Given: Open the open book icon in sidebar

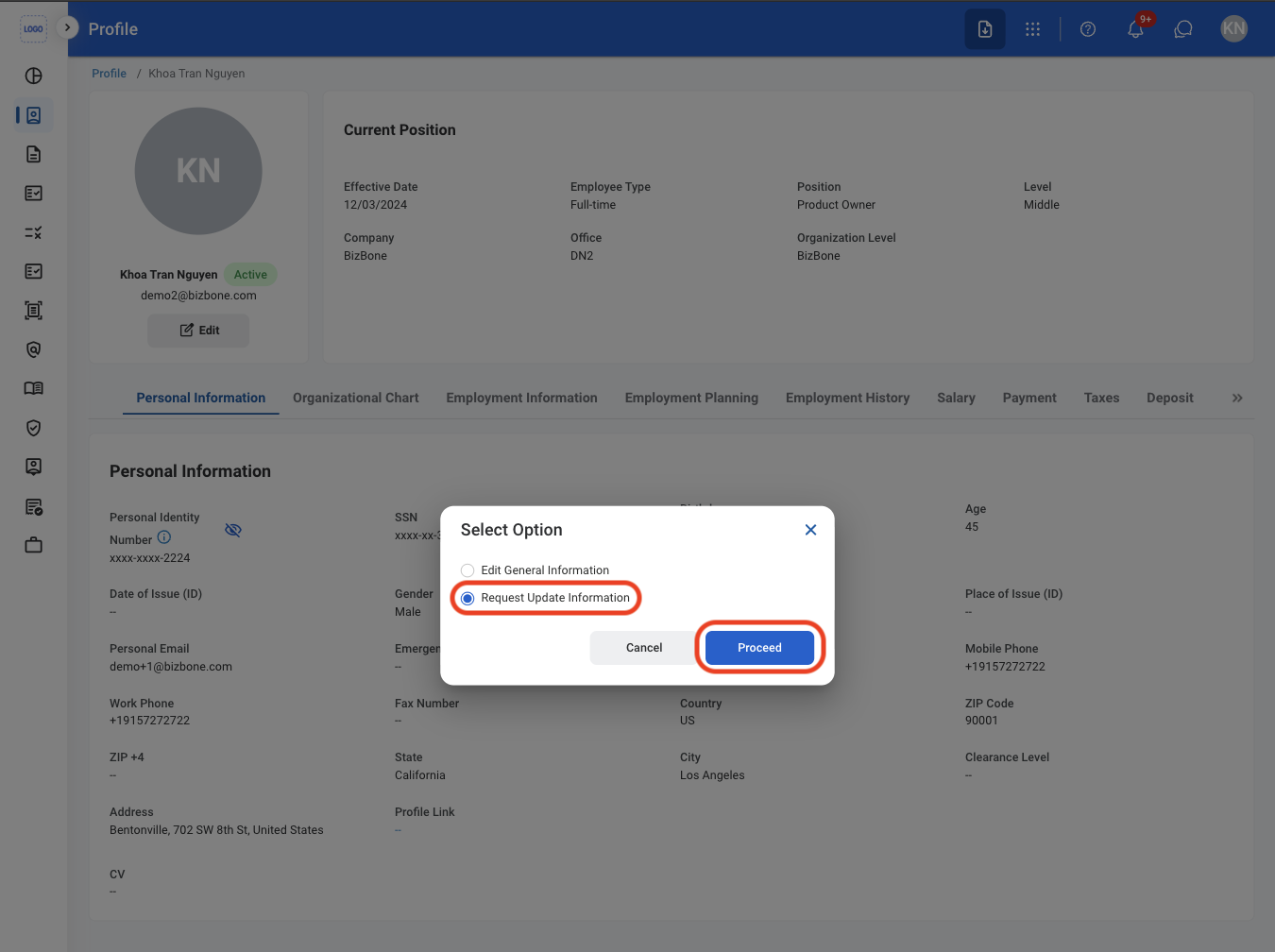Looking at the screenshot, I should pos(34,388).
